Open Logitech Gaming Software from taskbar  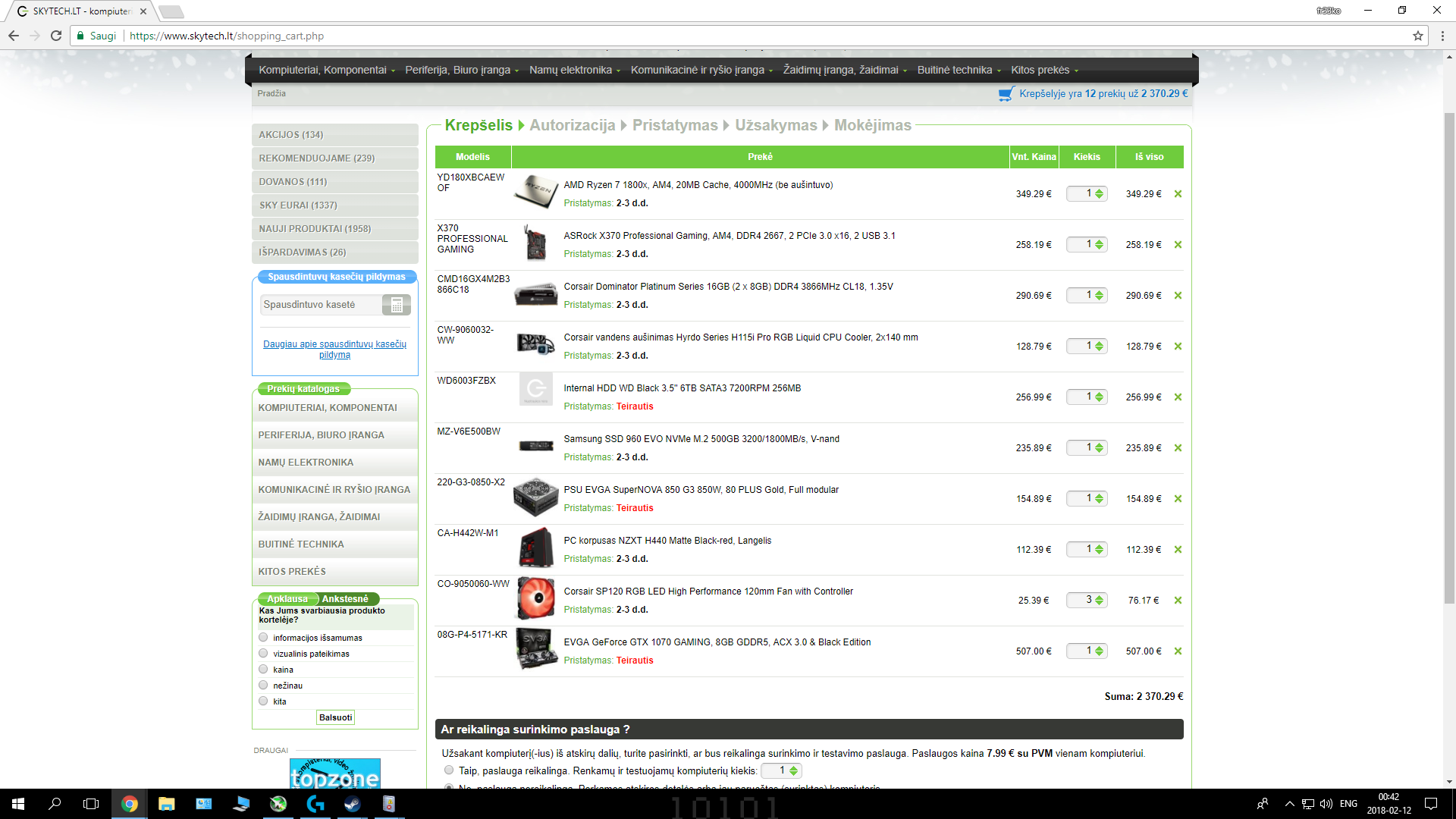315,804
